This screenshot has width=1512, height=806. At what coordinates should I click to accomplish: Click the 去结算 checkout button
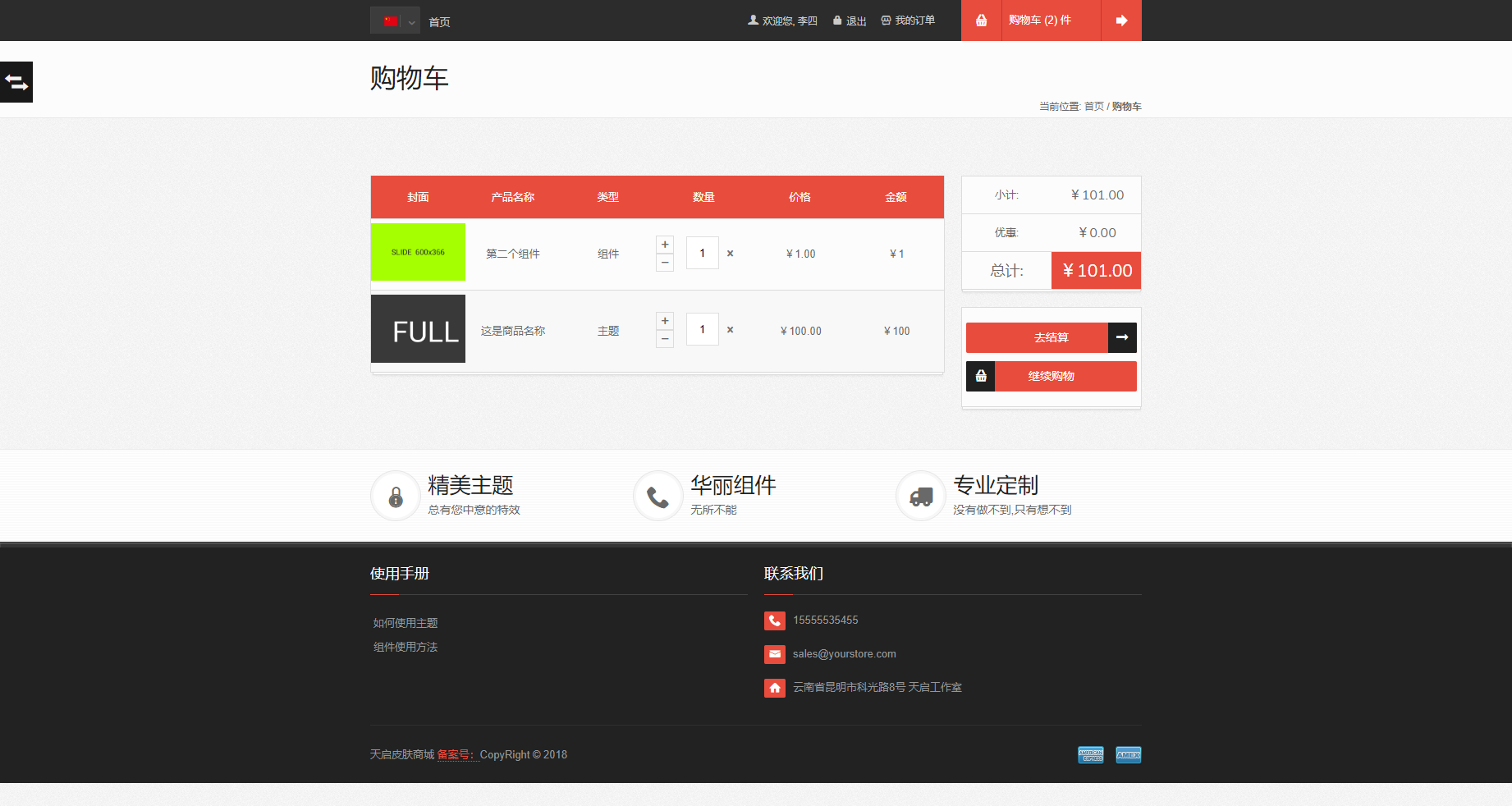click(x=1039, y=337)
